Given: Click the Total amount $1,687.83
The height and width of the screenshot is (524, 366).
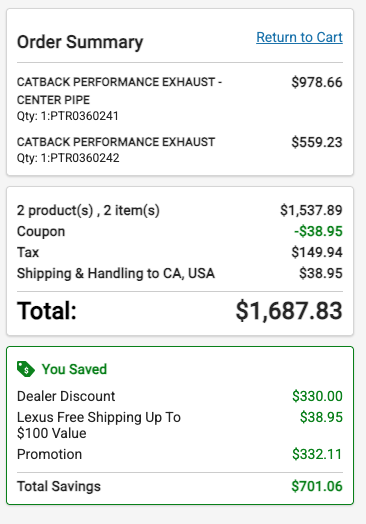Looking at the screenshot, I should tap(289, 311).
